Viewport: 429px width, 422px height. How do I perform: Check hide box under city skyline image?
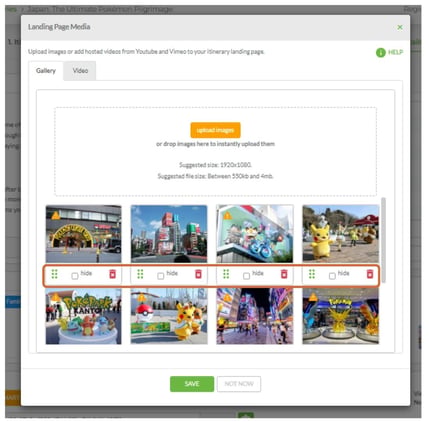(x=161, y=276)
